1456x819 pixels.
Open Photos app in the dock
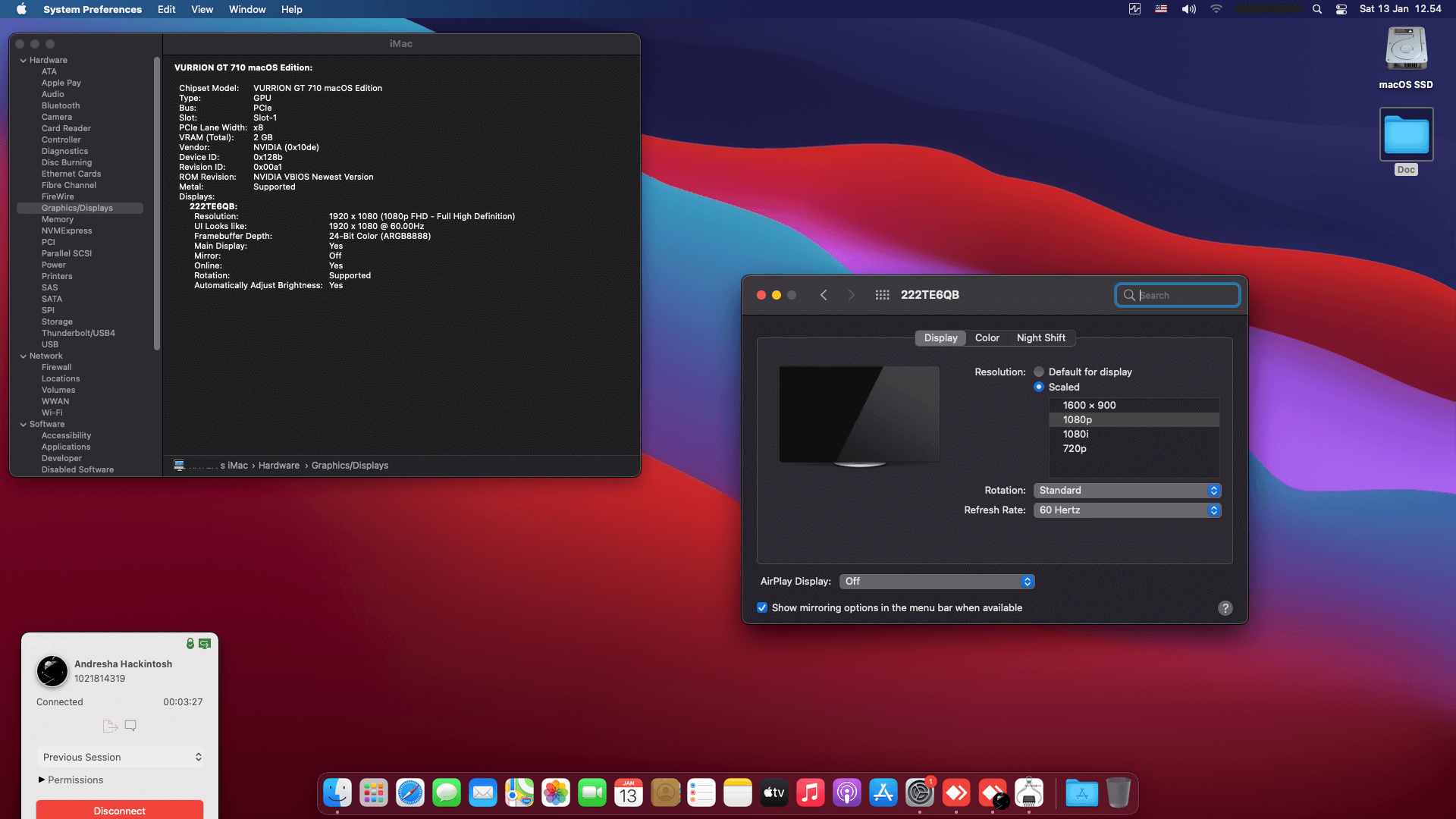pyautogui.click(x=556, y=793)
